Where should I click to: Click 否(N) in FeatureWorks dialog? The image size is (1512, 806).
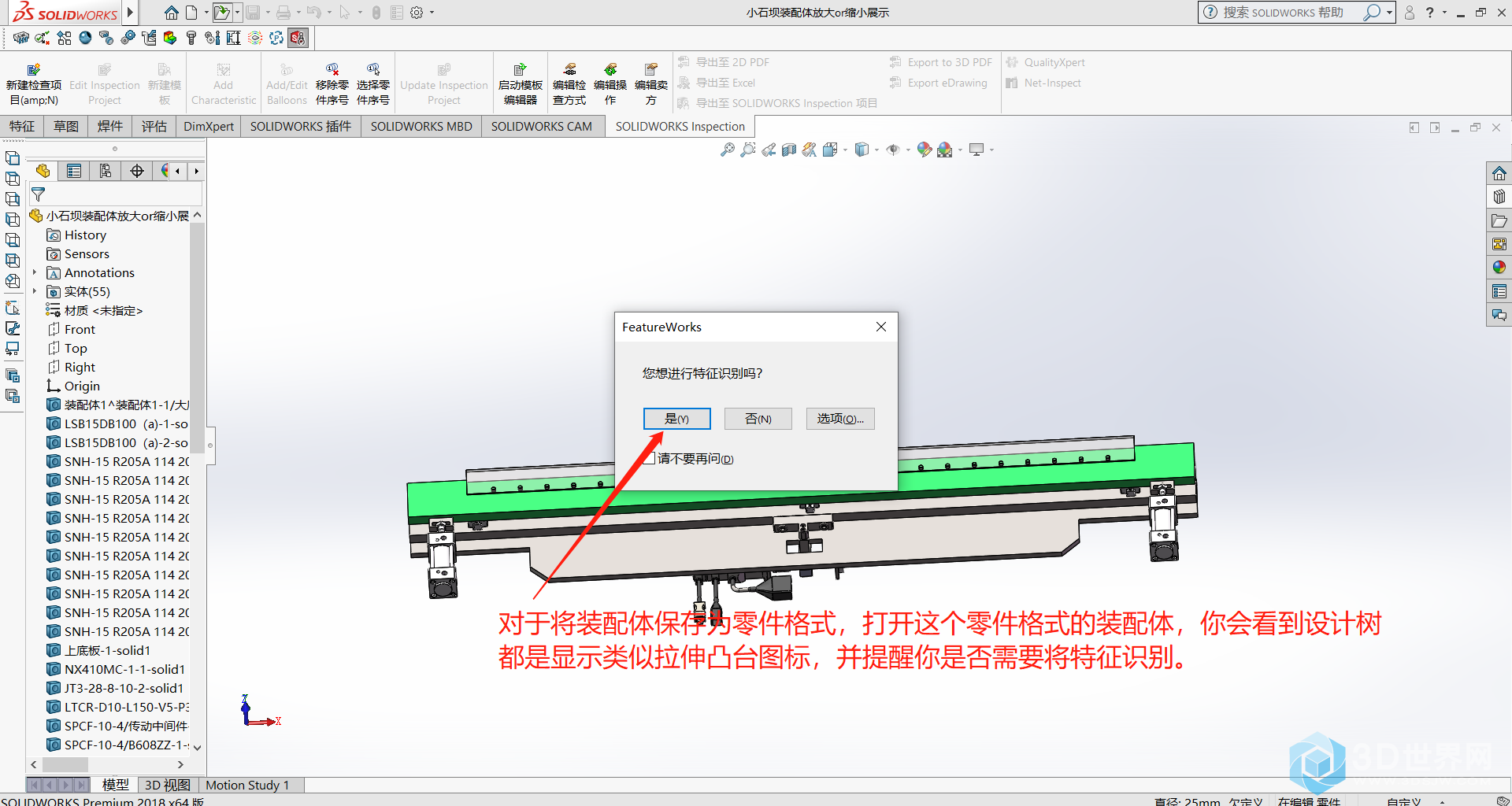(x=758, y=419)
